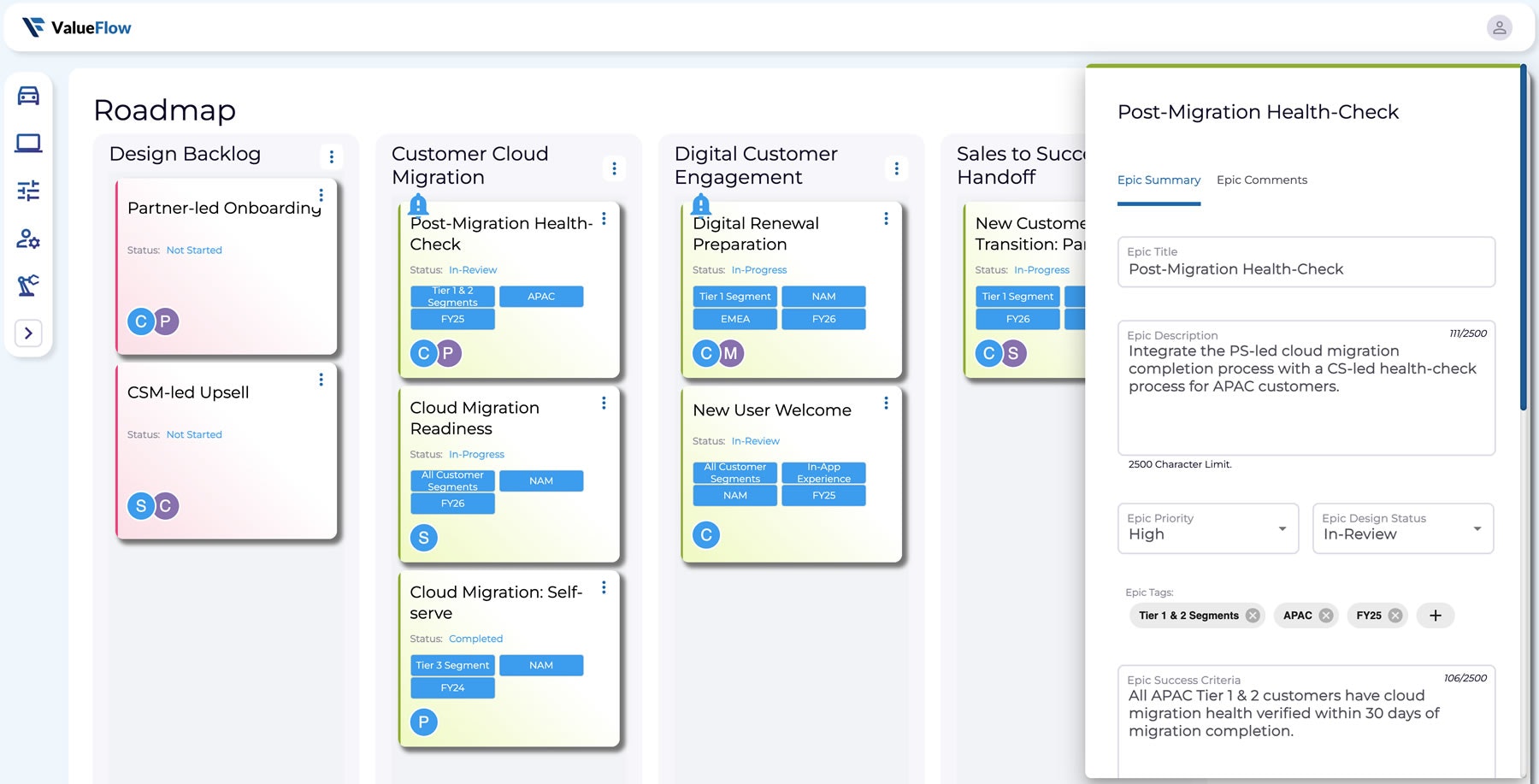Viewport: 1539px width, 784px height.
Task: Open the laptop icon in sidebar
Action: tap(28, 143)
